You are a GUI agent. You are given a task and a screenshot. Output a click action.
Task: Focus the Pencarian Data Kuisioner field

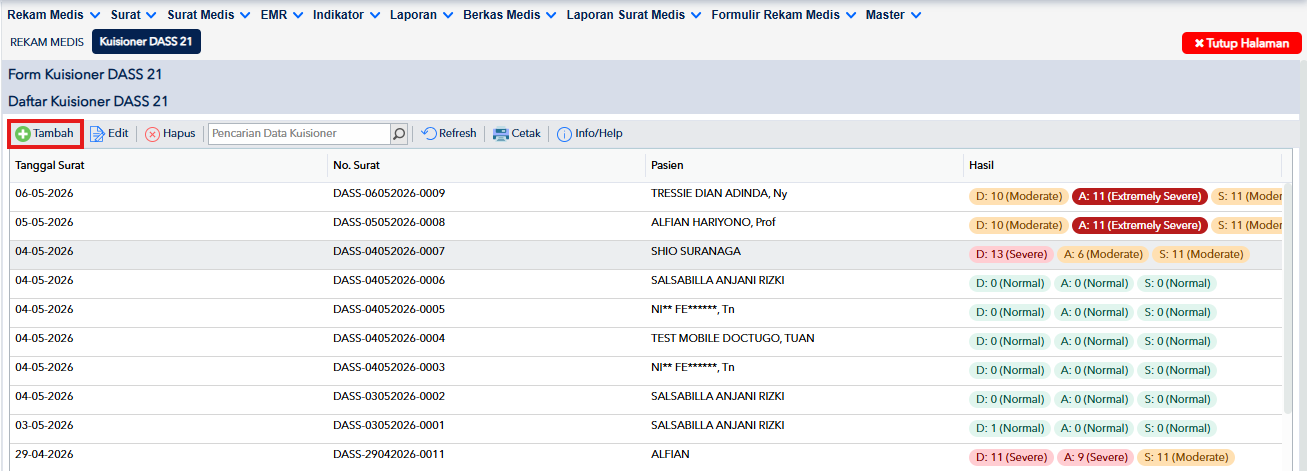pyautogui.click(x=299, y=133)
